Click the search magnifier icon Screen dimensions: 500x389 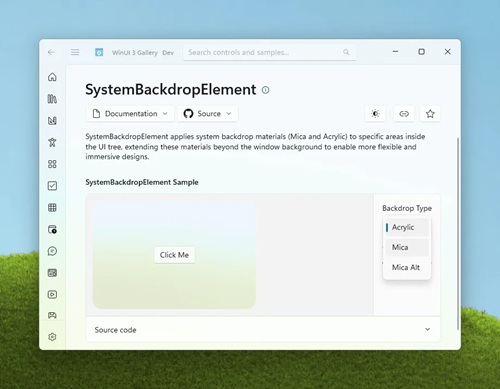pos(346,52)
